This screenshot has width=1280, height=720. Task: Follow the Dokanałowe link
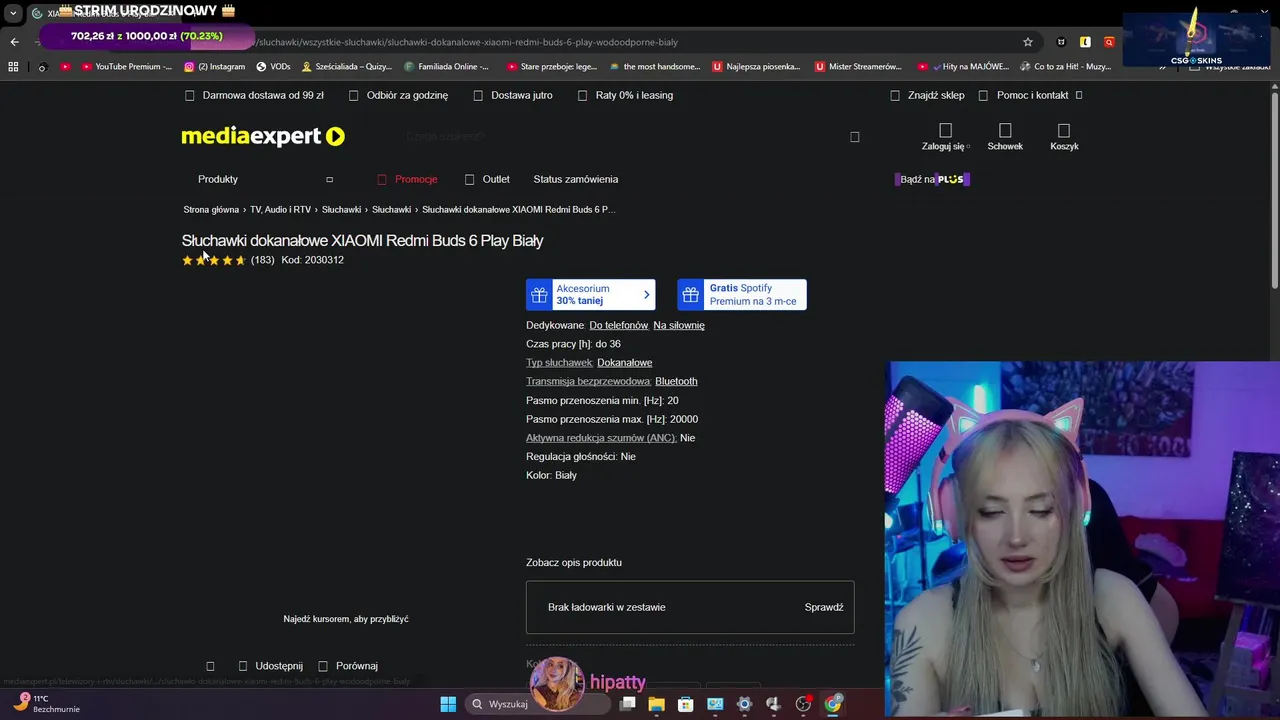coord(625,363)
